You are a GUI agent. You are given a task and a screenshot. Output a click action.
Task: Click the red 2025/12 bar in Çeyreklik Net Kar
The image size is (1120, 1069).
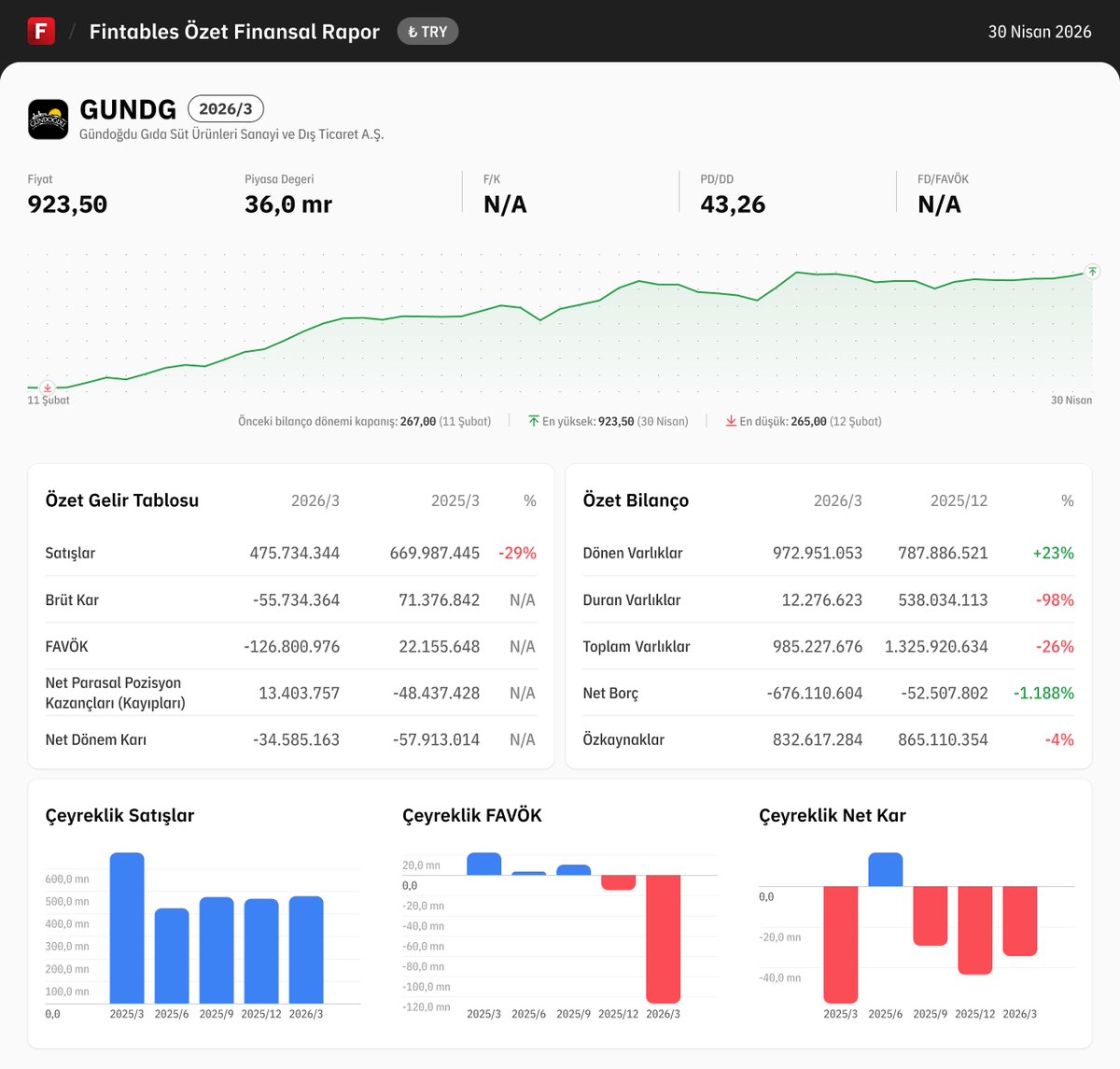click(x=975, y=930)
